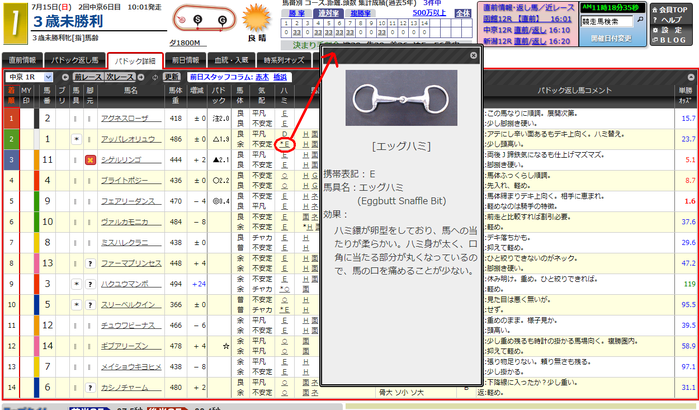Select the パドック詳細 tab
Image resolution: width=699 pixels, height=410 pixels.
[135, 61]
